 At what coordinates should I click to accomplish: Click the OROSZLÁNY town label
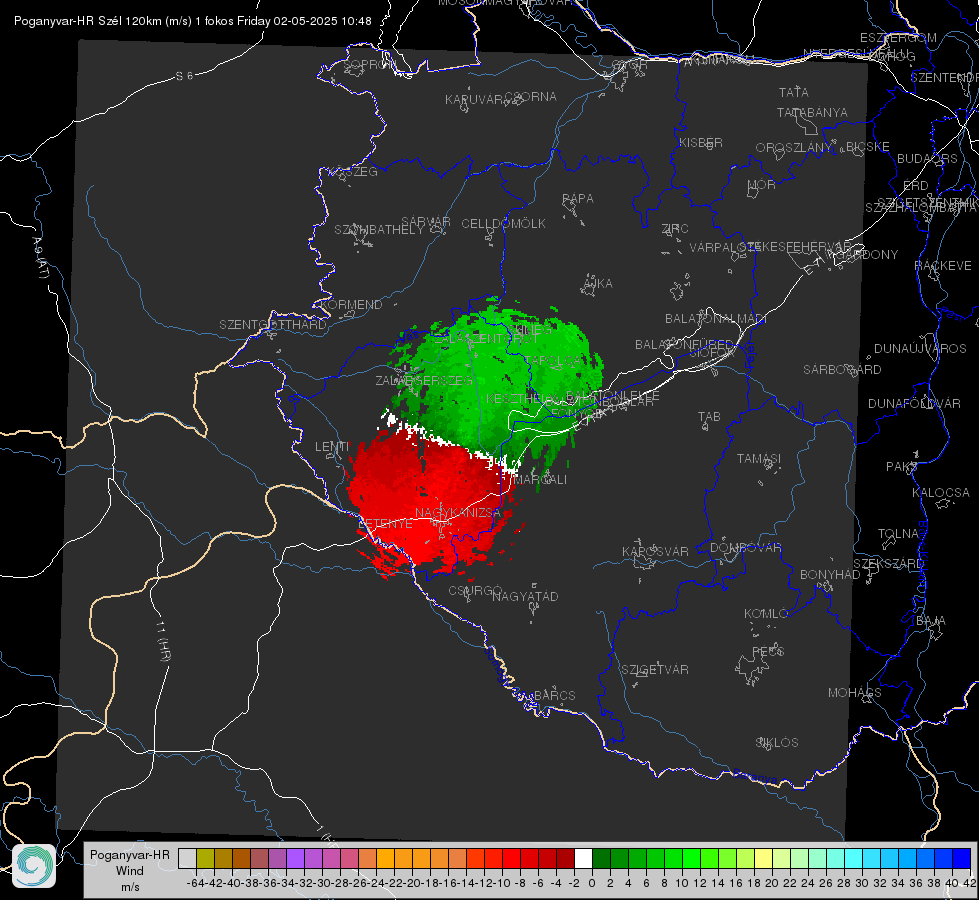tap(794, 148)
